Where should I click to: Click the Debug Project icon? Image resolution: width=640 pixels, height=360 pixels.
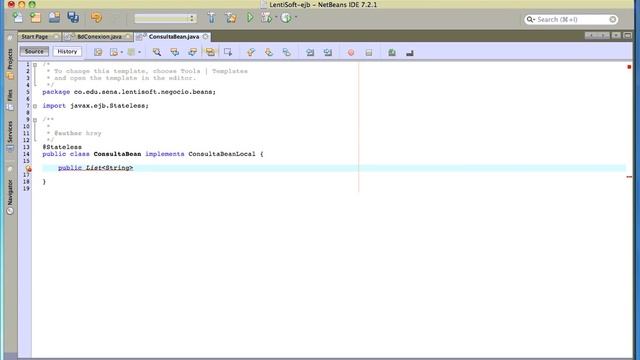267,18
